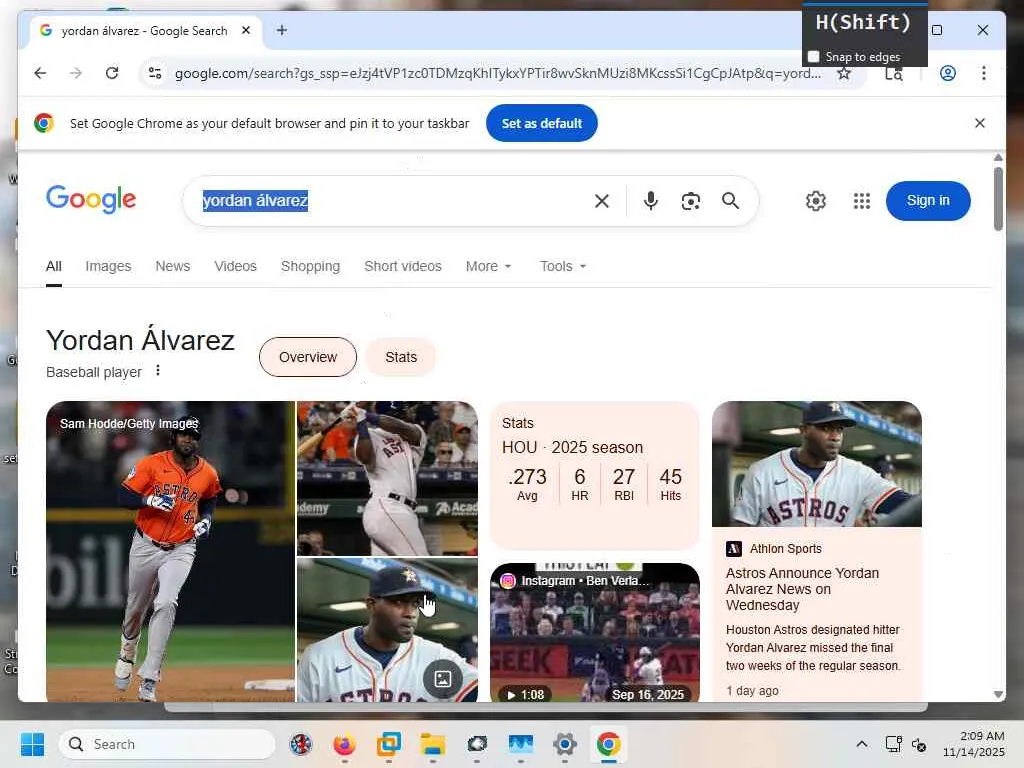
Task: Reload the page with the refresh icon
Action: [112, 73]
